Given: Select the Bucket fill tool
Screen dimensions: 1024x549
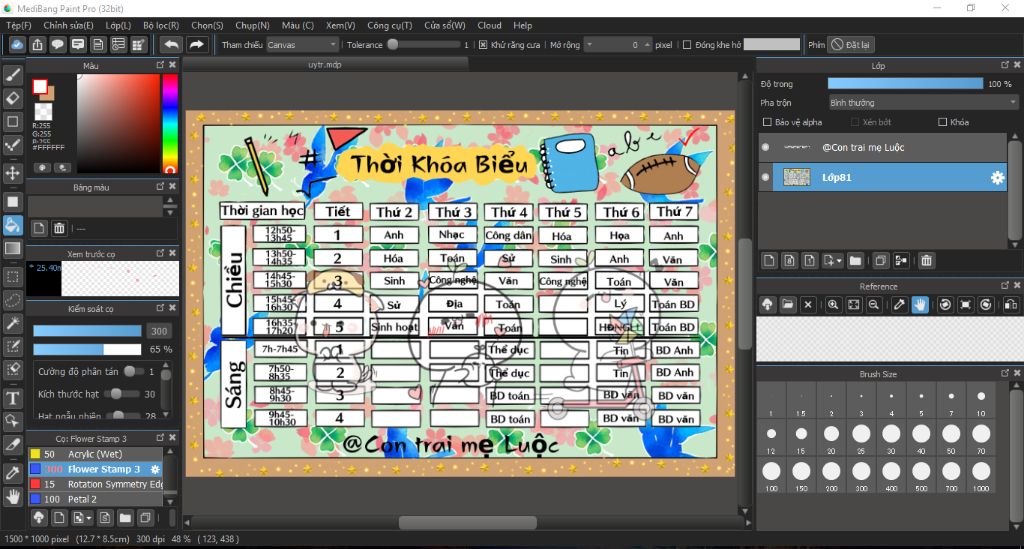Looking at the screenshot, I should coord(12,225).
